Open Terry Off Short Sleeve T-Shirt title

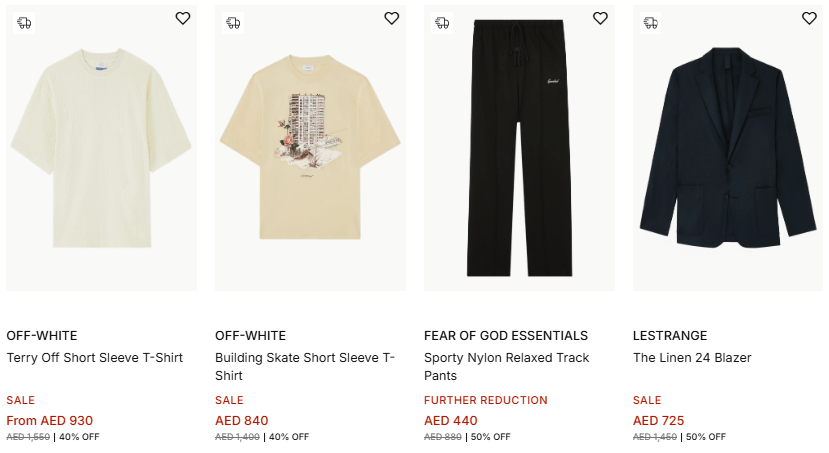pos(95,358)
